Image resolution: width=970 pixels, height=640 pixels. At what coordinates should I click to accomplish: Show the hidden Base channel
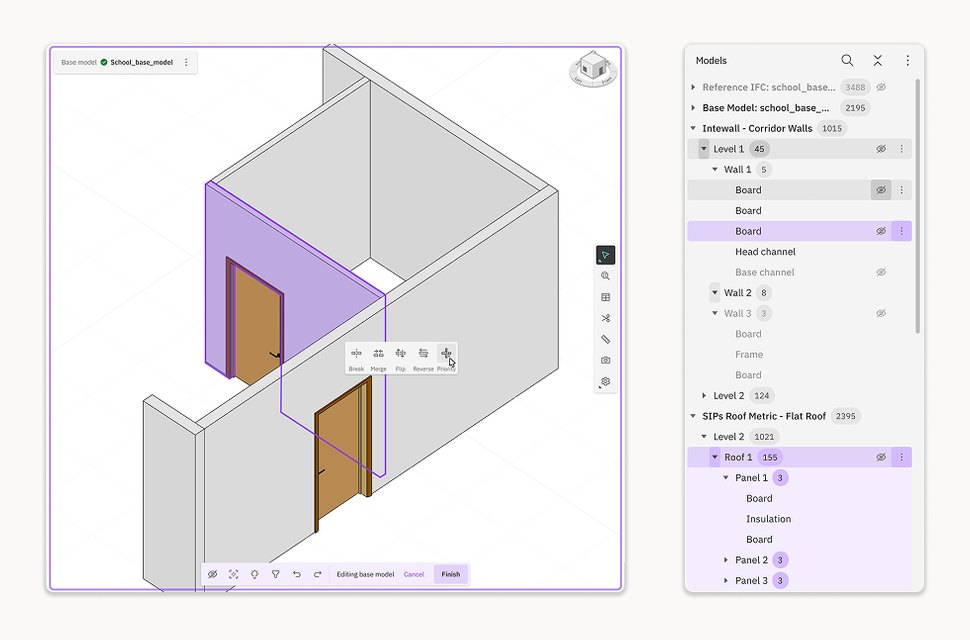881,272
